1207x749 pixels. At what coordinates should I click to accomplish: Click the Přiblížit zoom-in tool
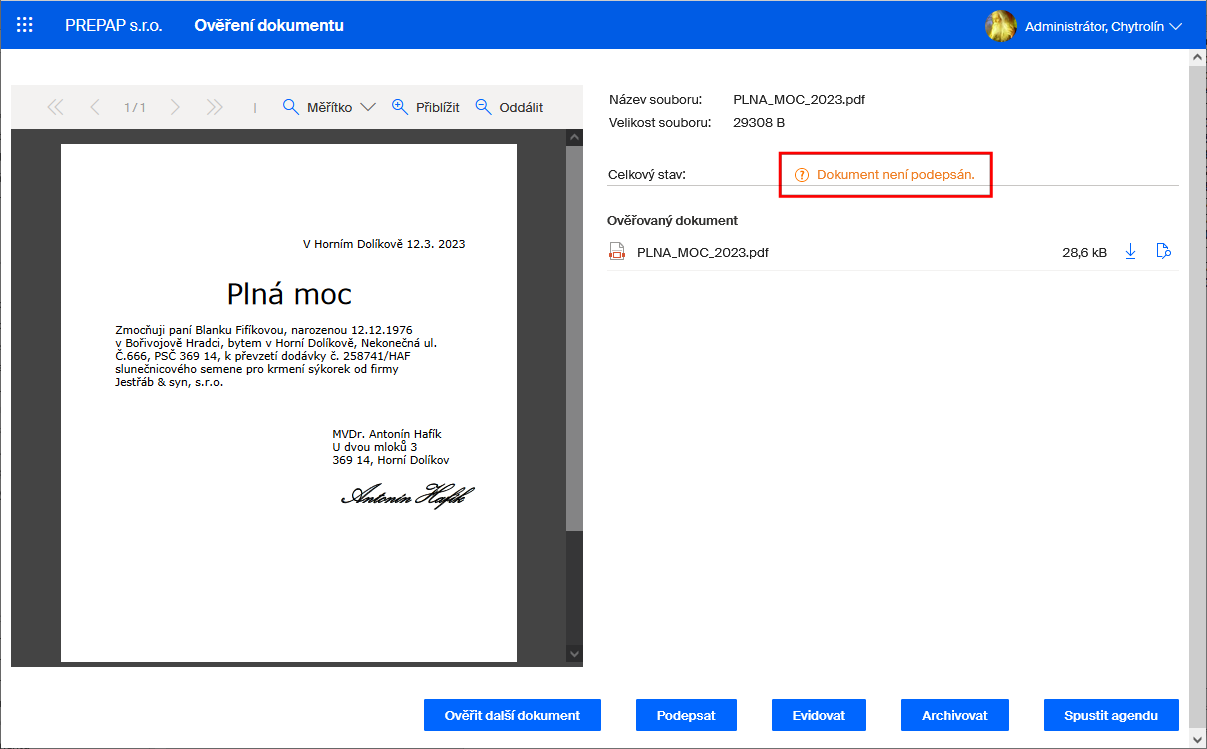point(425,107)
